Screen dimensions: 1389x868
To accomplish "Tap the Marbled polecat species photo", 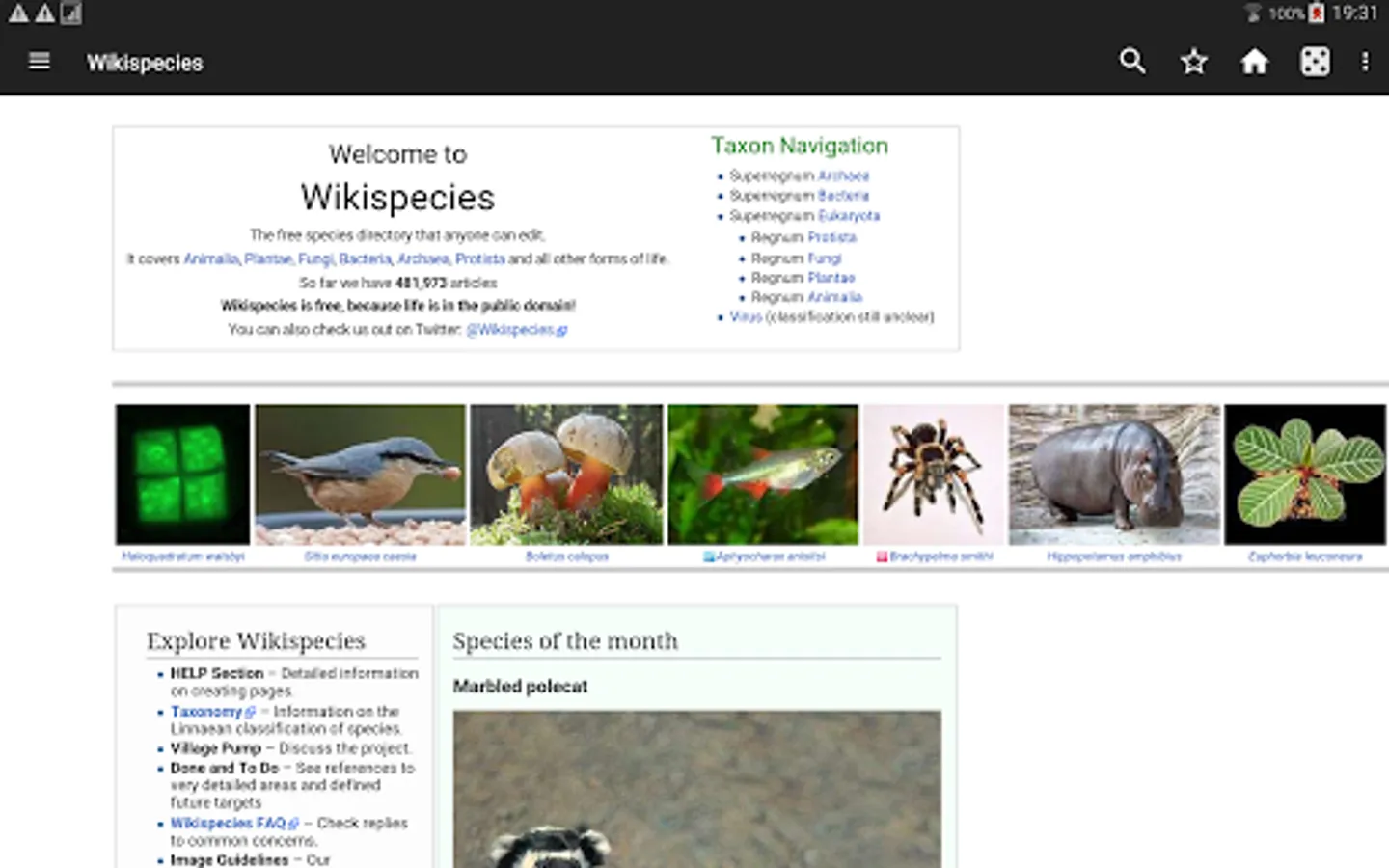I will (697, 789).
